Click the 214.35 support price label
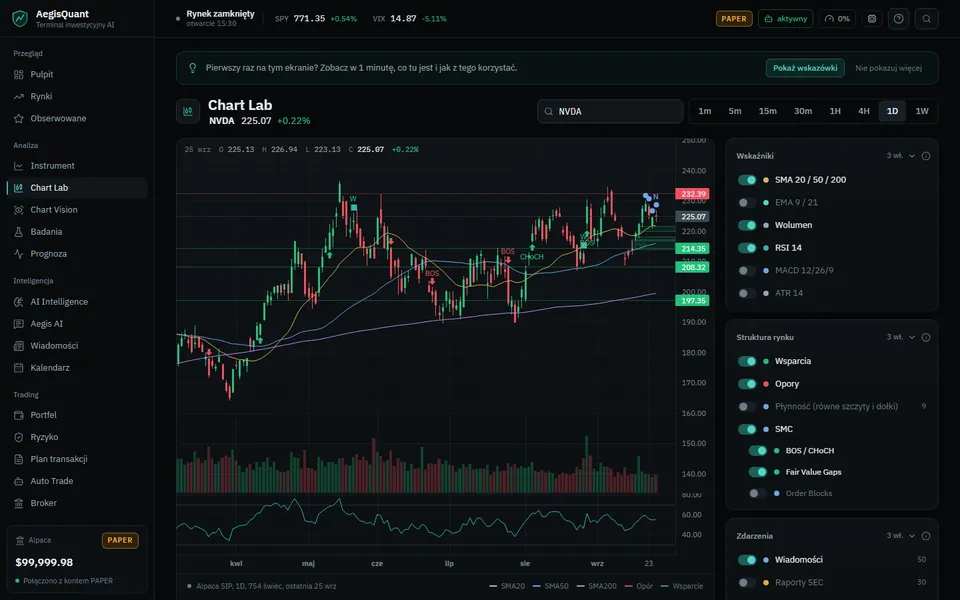 click(692, 249)
